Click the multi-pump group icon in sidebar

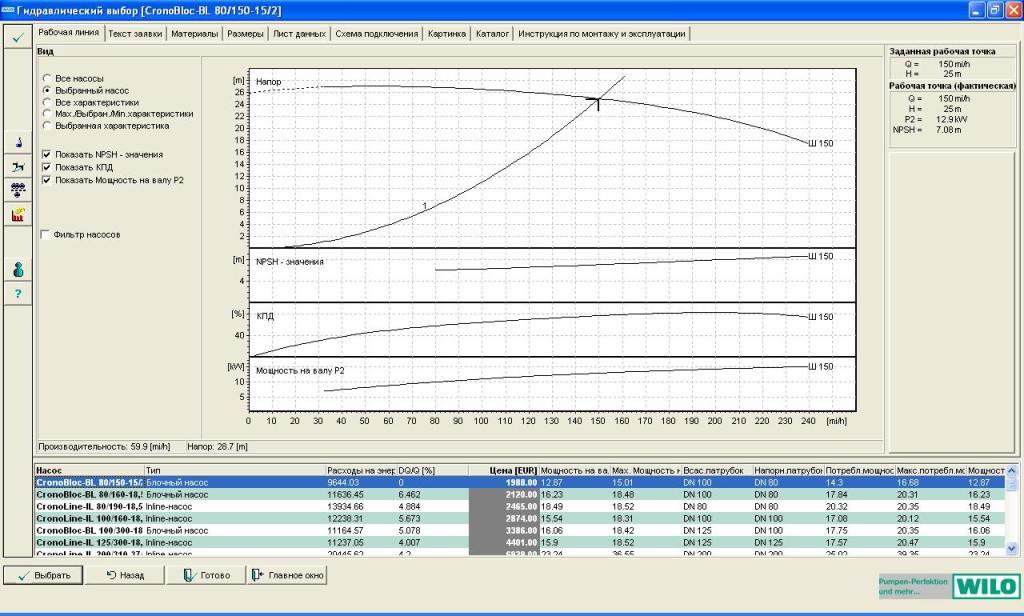(18, 190)
